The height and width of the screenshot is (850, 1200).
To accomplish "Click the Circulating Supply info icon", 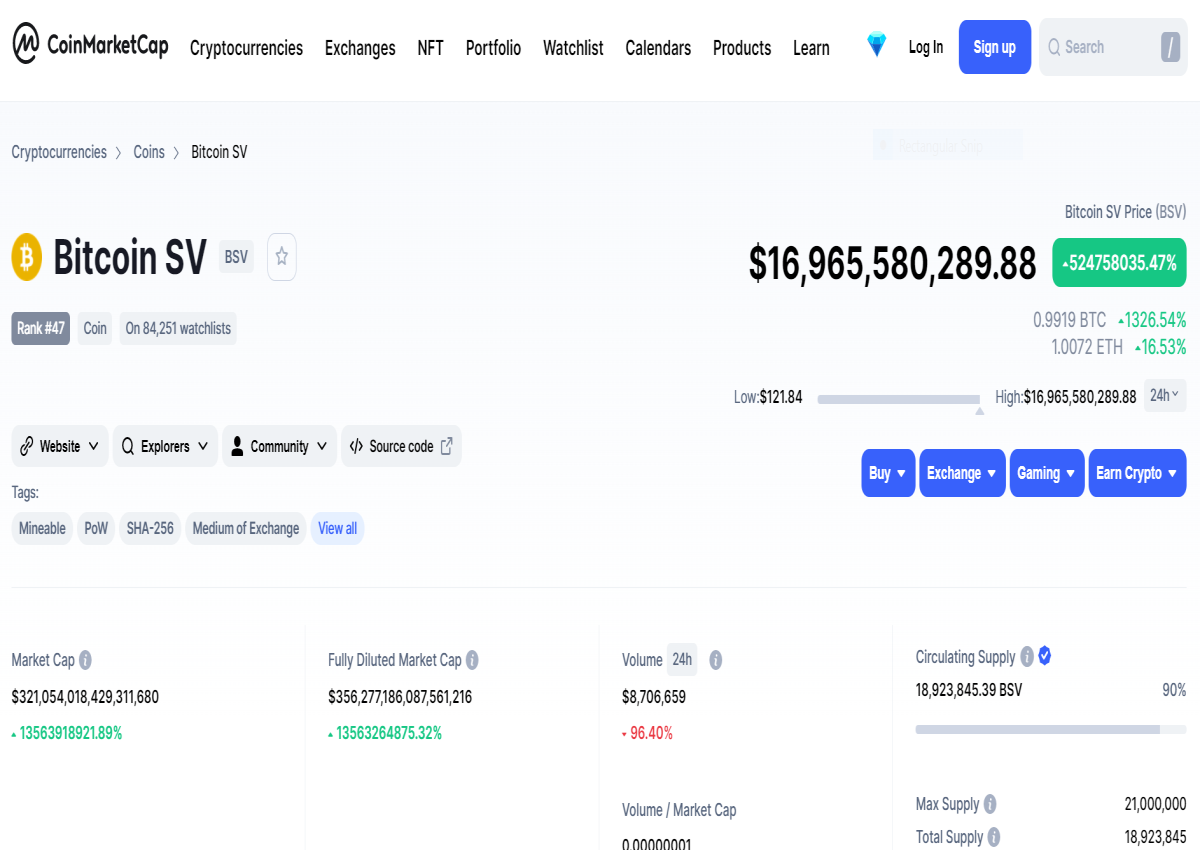I will pyautogui.click(x=1026, y=657).
